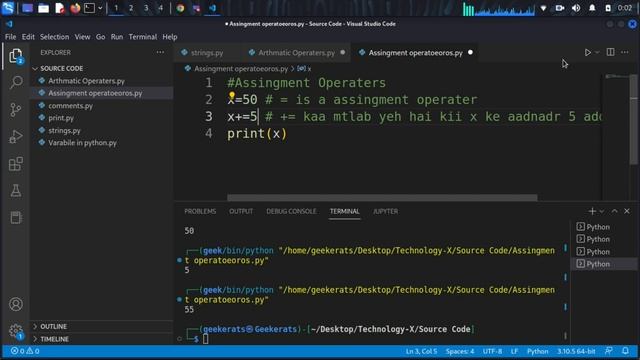
Task: Open the File menu
Action: 11,37
